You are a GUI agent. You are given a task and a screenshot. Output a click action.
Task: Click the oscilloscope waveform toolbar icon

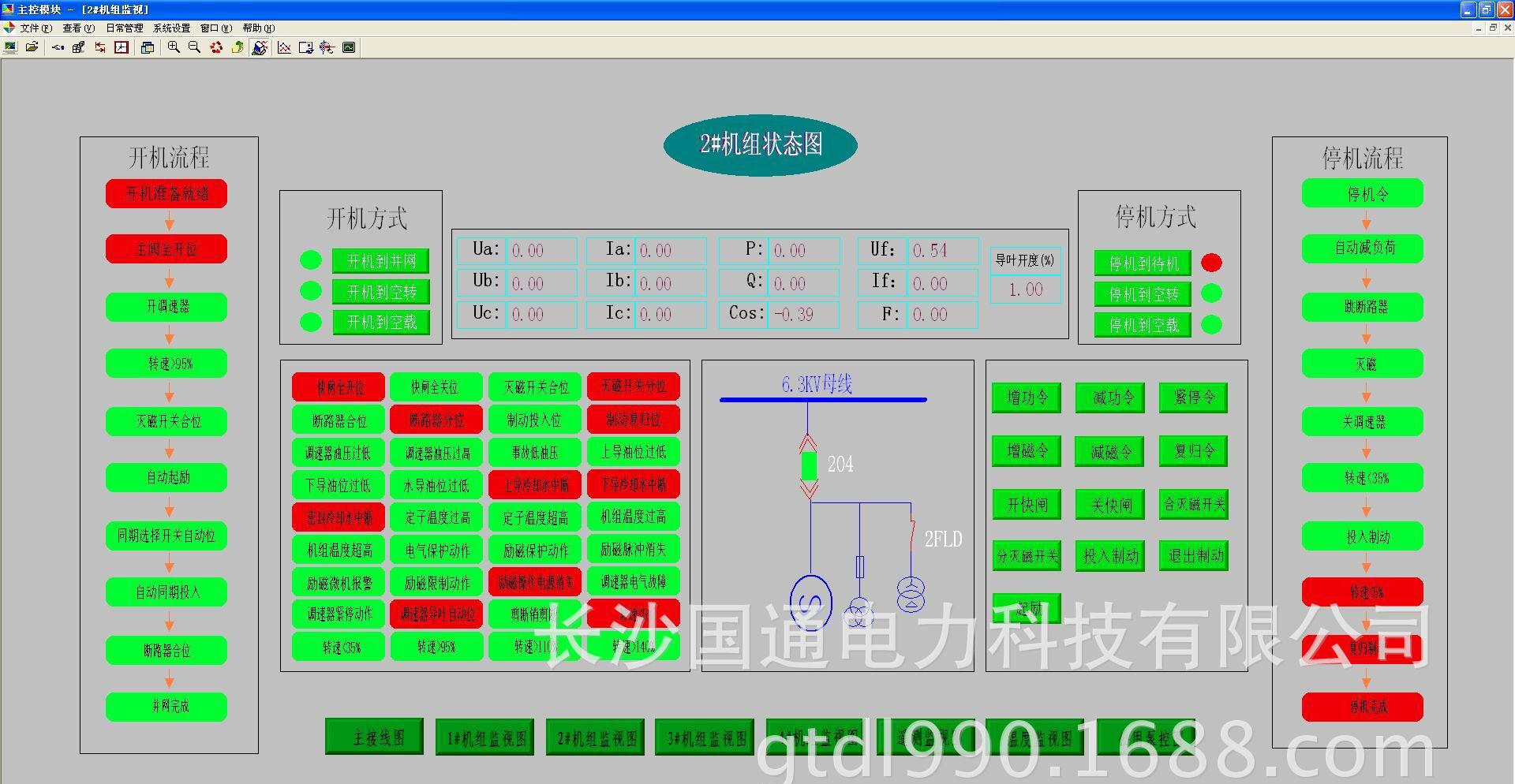tap(349, 47)
